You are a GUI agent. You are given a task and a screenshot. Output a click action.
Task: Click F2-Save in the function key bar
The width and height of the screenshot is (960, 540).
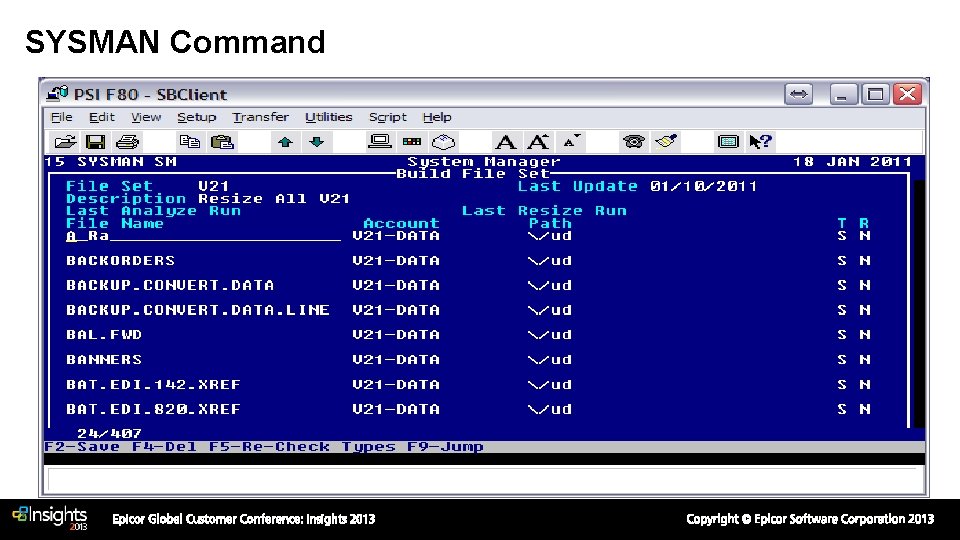82,446
